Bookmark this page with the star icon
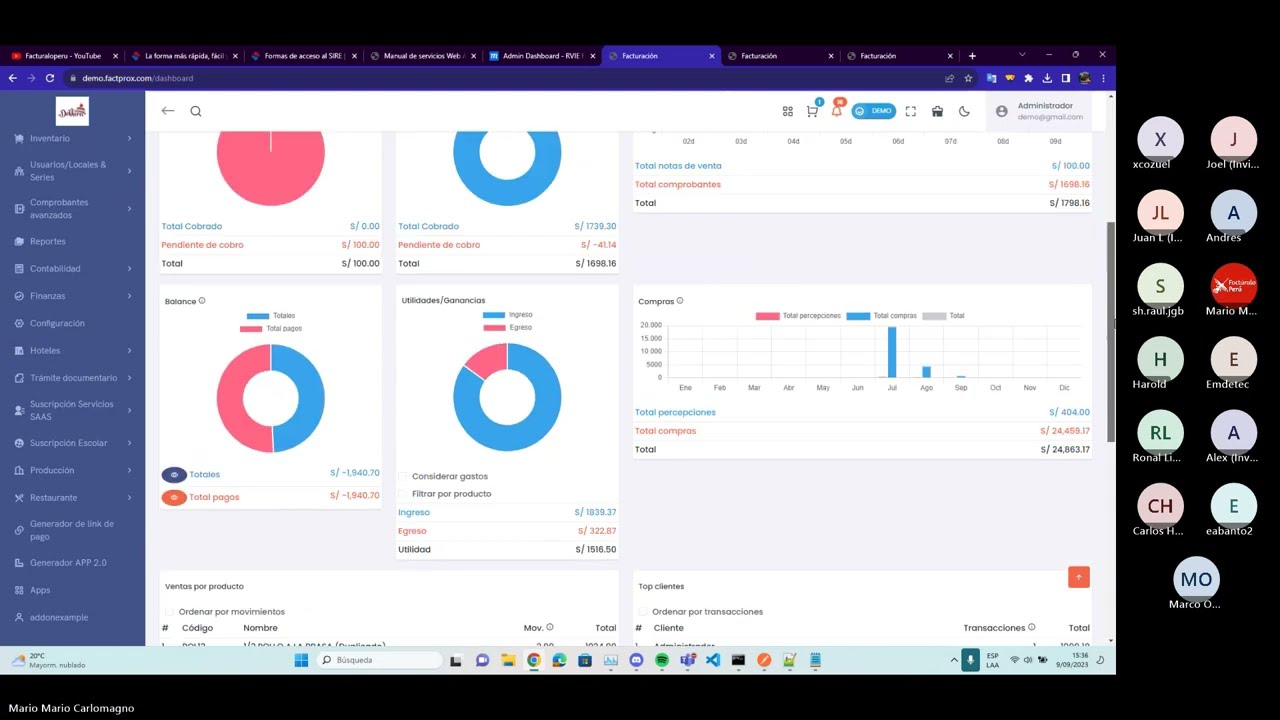The width and height of the screenshot is (1280, 720). tap(968, 78)
